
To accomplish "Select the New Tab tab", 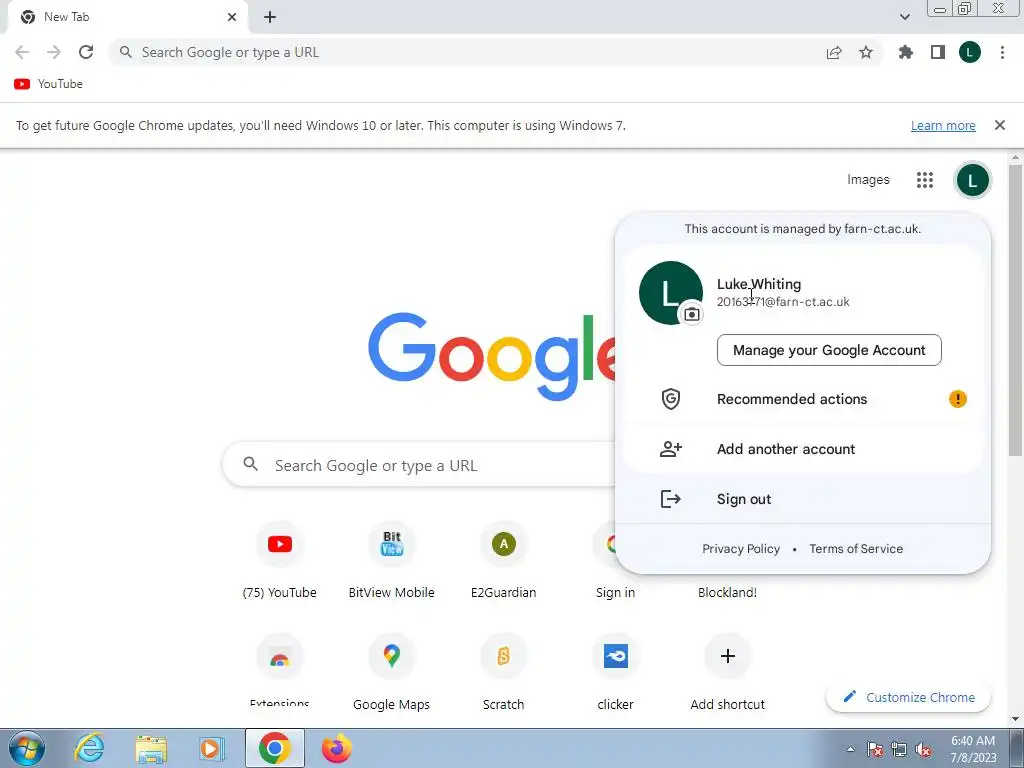I will tap(127, 18).
